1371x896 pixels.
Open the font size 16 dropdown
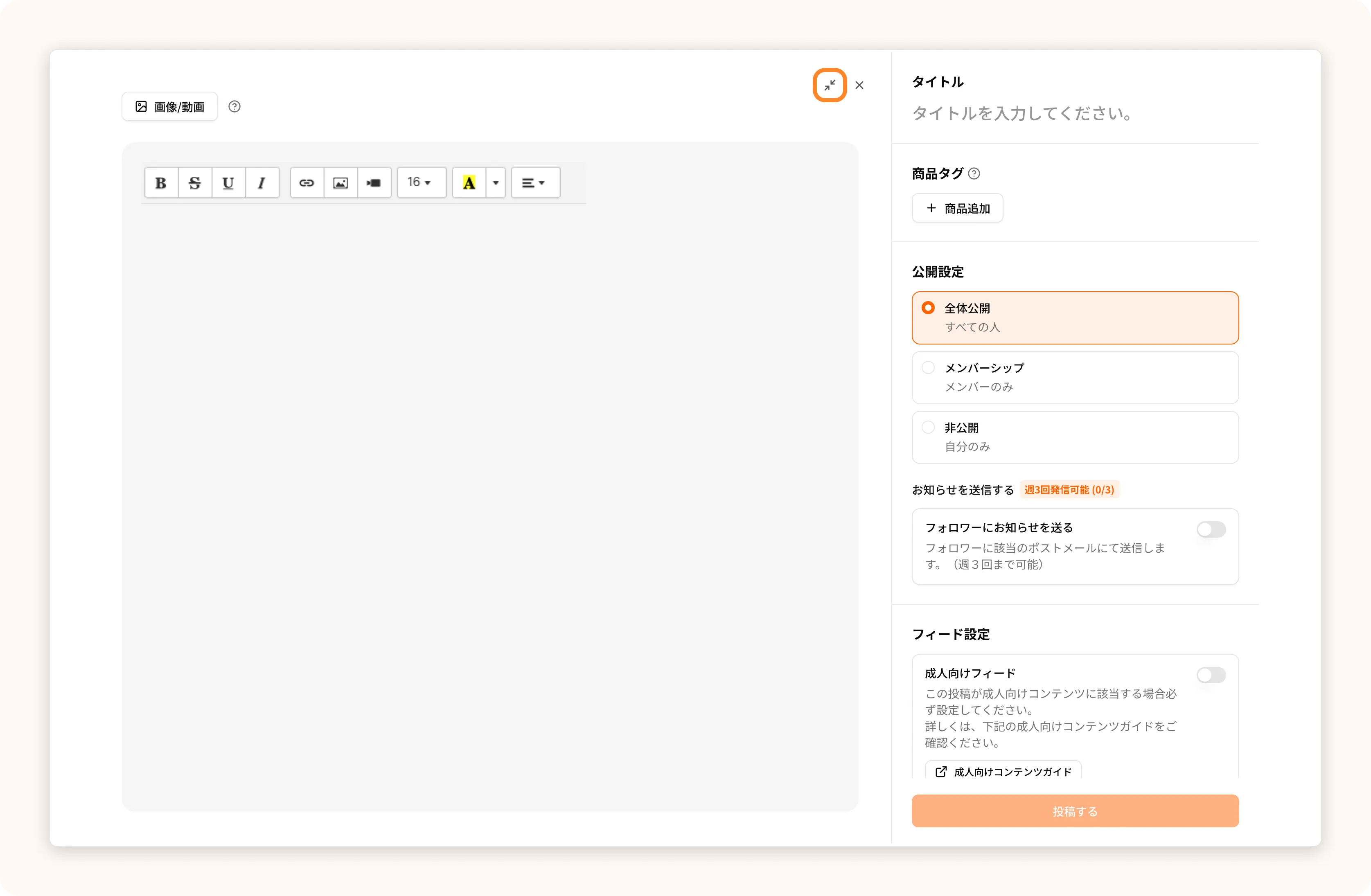coord(421,182)
